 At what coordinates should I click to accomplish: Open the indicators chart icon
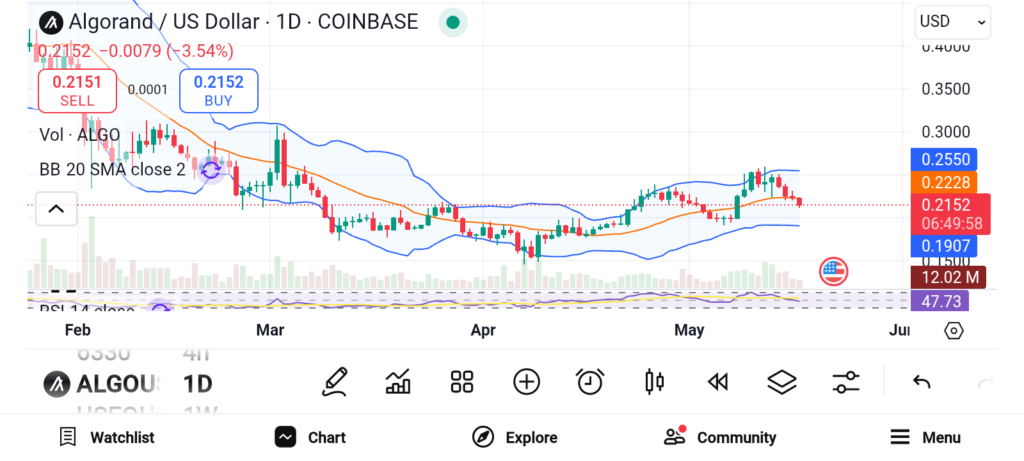pyautogui.click(x=398, y=381)
